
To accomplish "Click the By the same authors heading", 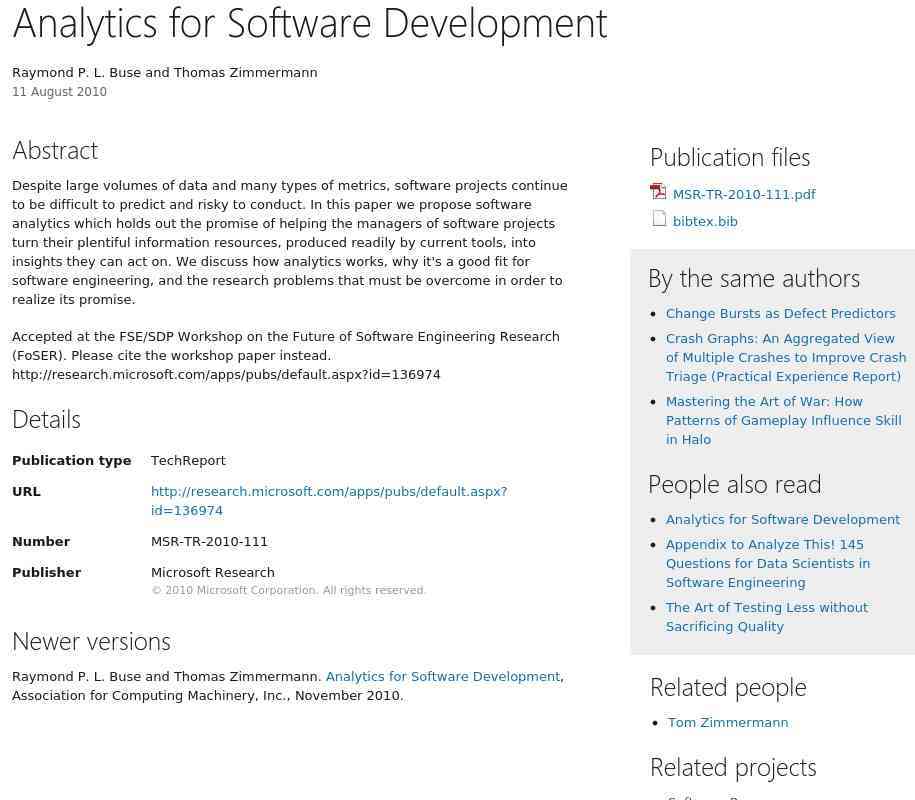I will coord(754,278).
